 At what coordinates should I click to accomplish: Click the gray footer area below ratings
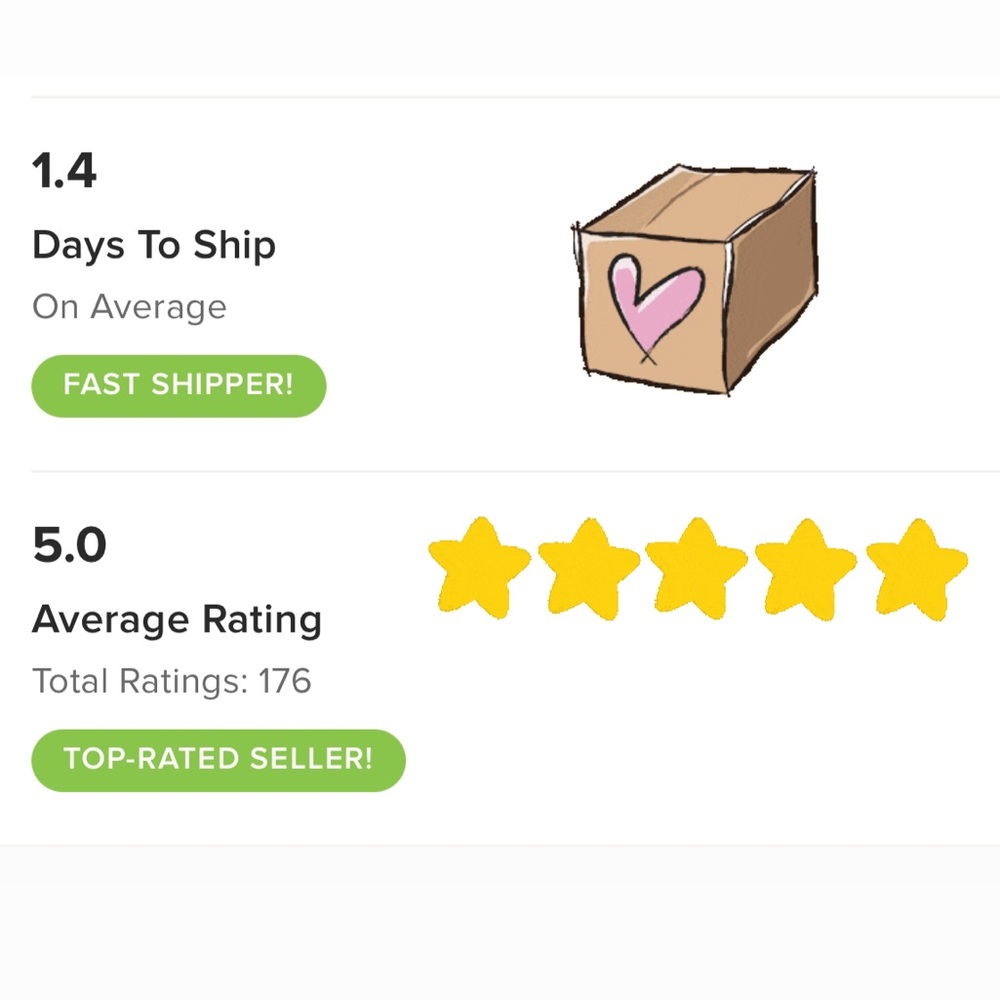500,922
